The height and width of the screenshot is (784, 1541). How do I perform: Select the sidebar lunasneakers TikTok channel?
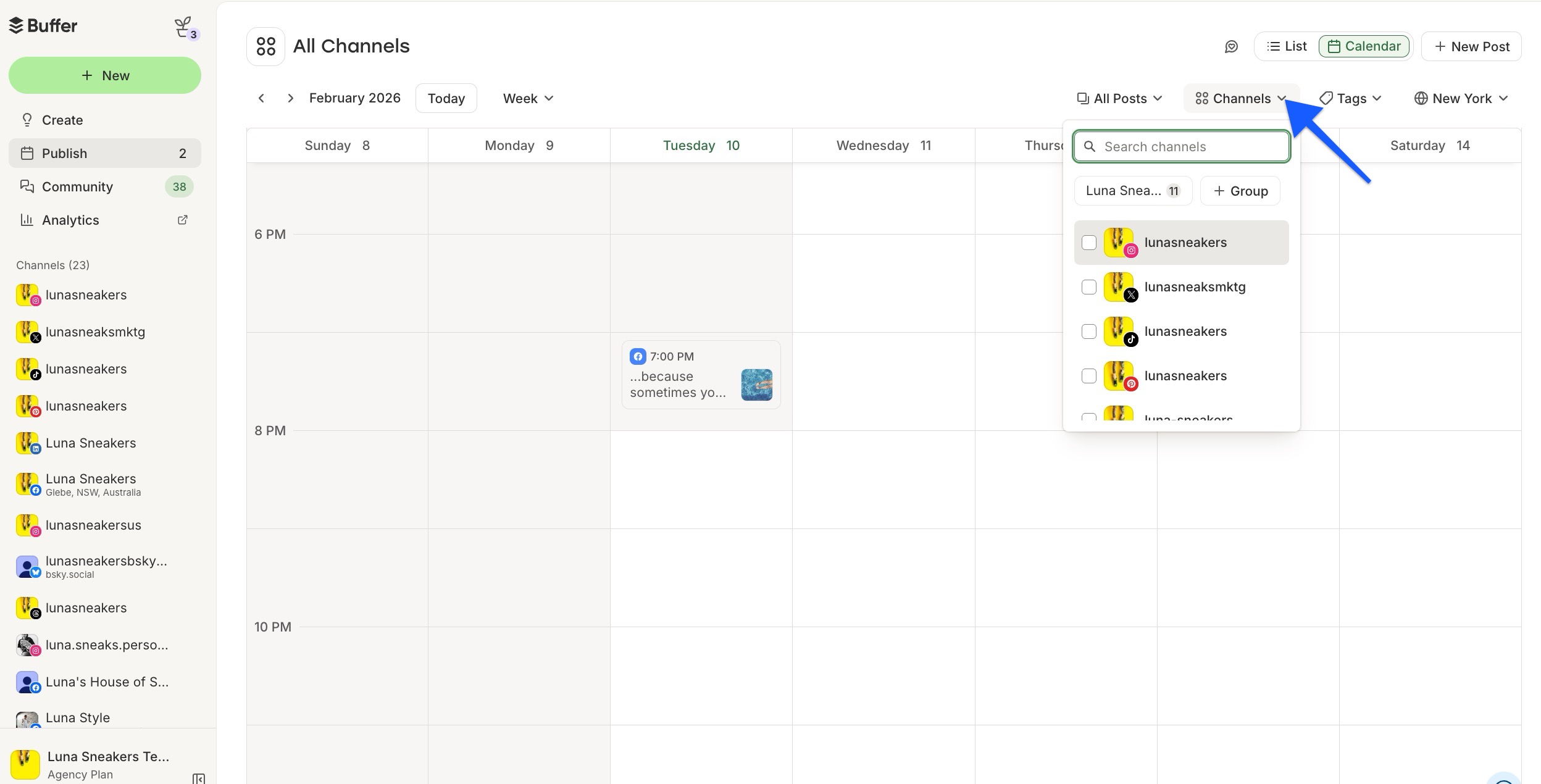(105, 369)
